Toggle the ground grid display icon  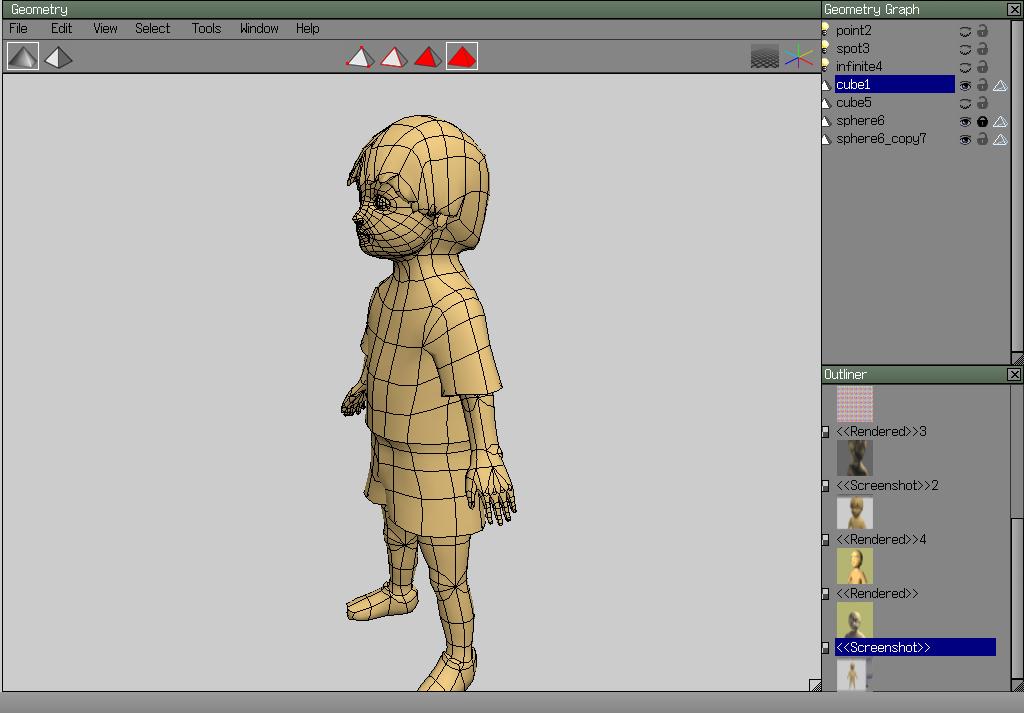click(x=765, y=57)
